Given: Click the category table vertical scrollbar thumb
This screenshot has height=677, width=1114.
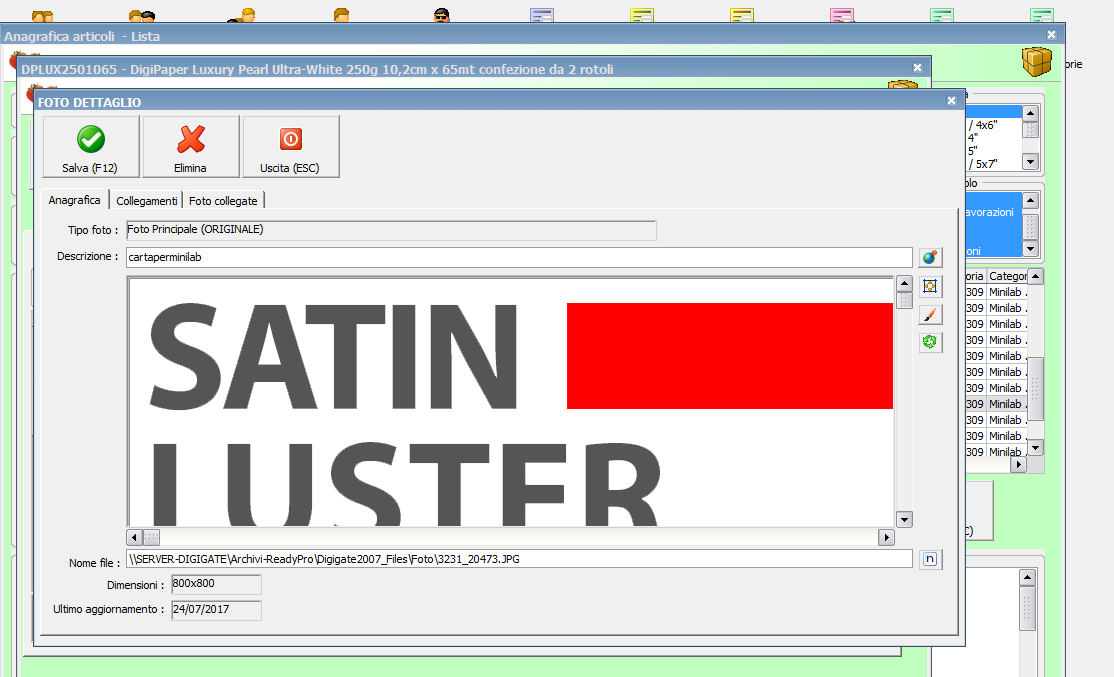Looking at the screenshot, I should tap(1036, 389).
